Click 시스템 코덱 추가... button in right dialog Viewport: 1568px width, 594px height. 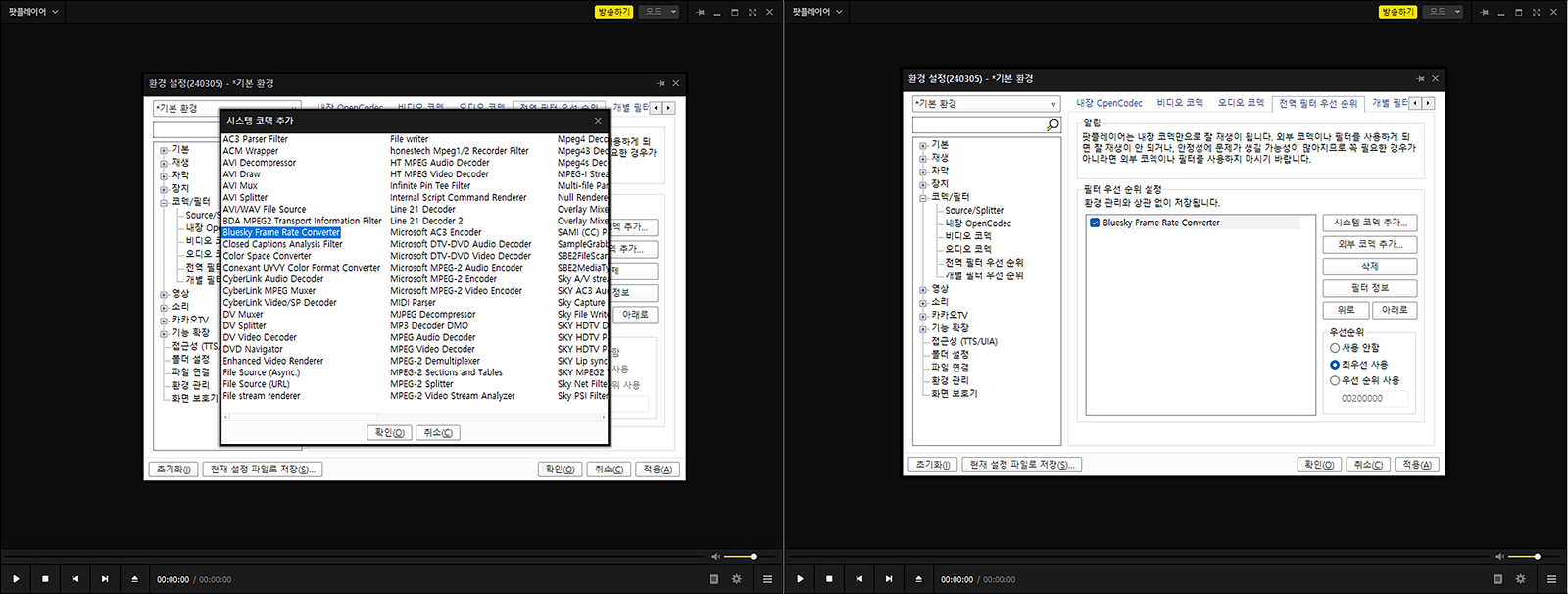(1369, 223)
